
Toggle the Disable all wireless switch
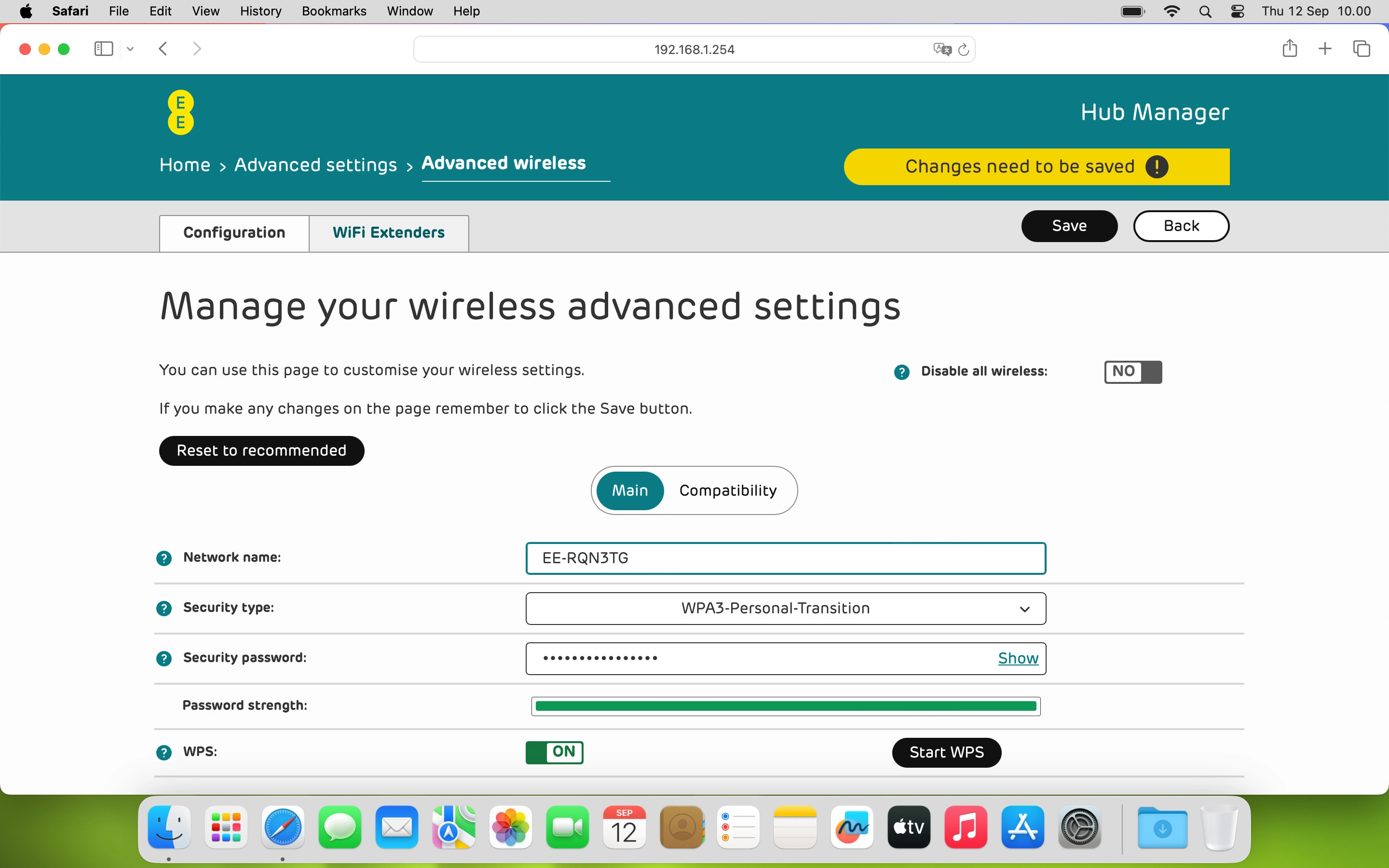(1132, 372)
